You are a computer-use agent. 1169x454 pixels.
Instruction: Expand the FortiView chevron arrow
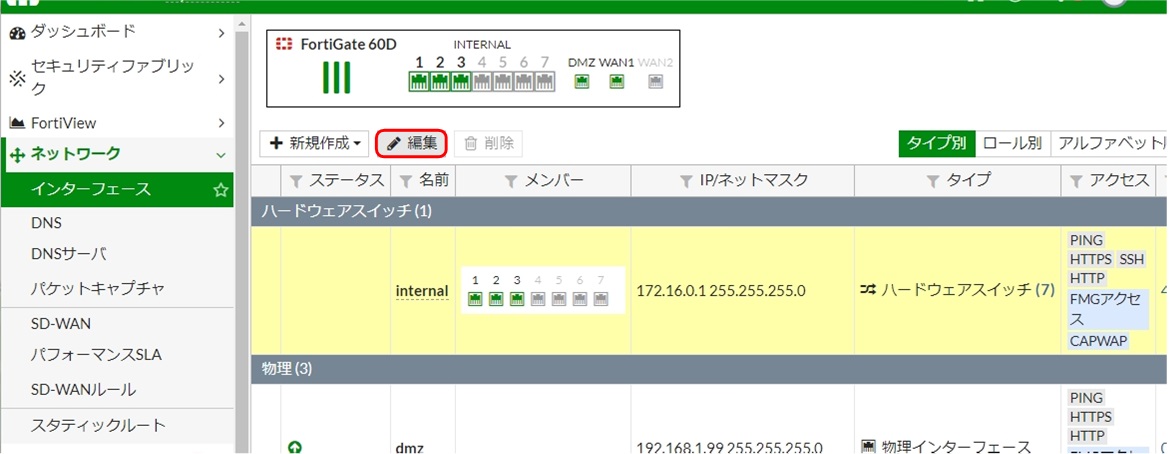[221, 123]
